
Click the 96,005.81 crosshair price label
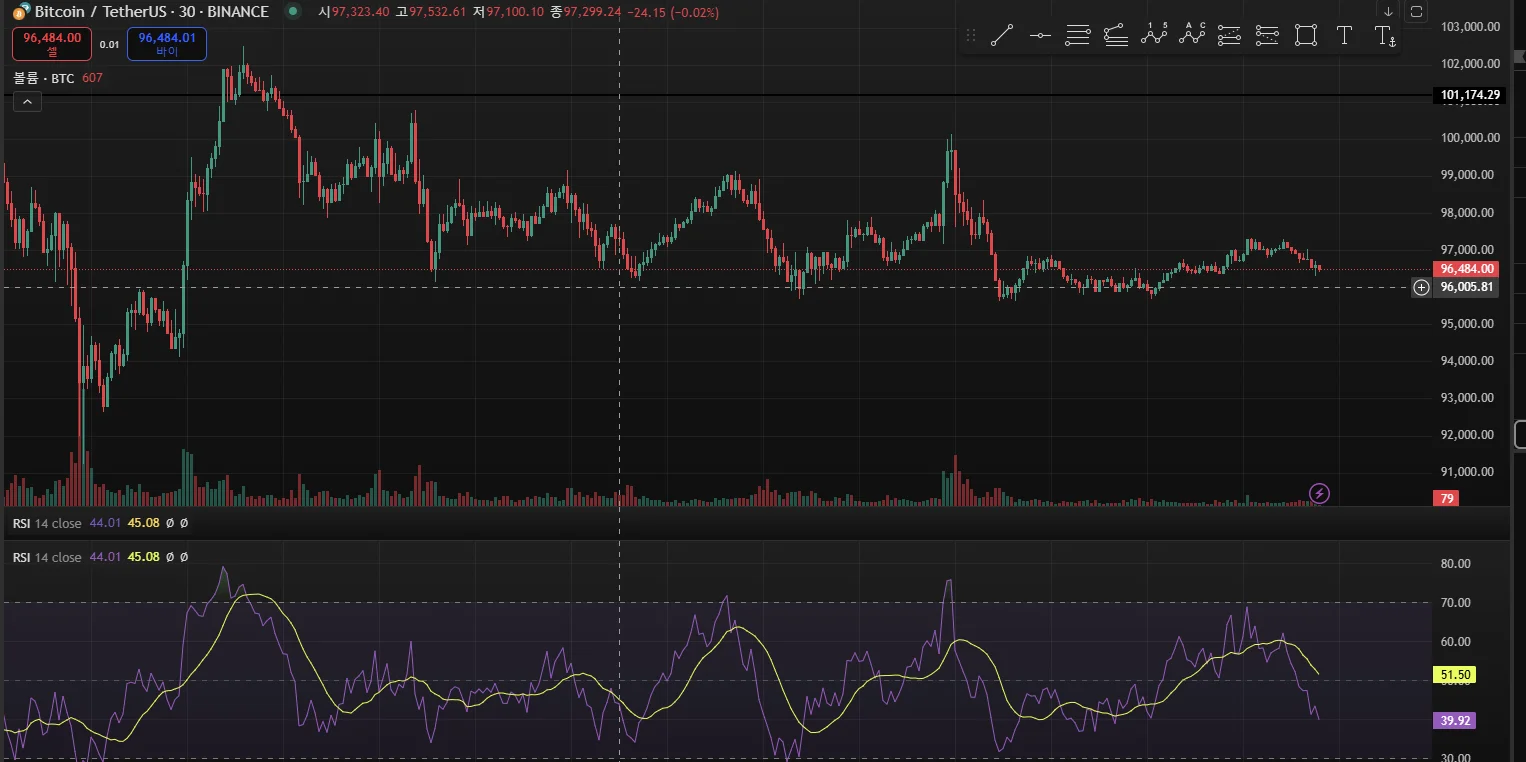pyautogui.click(x=1467, y=288)
